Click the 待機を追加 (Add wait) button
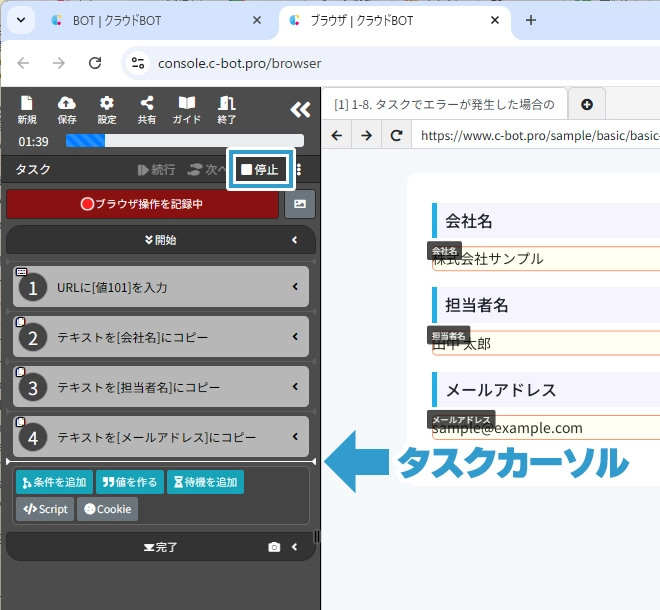Image resolution: width=660 pixels, height=610 pixels. click(x=205, y=482)
